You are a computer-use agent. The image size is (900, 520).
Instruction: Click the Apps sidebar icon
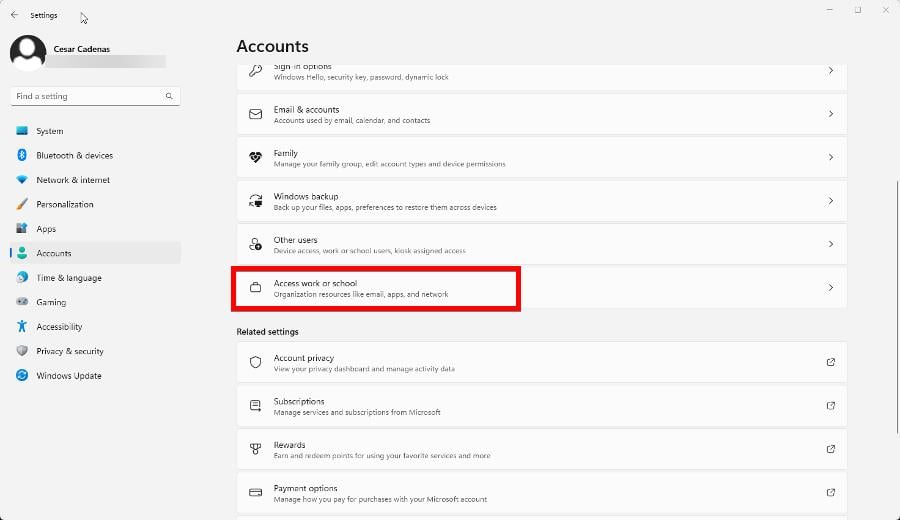[x=22, y=228]
